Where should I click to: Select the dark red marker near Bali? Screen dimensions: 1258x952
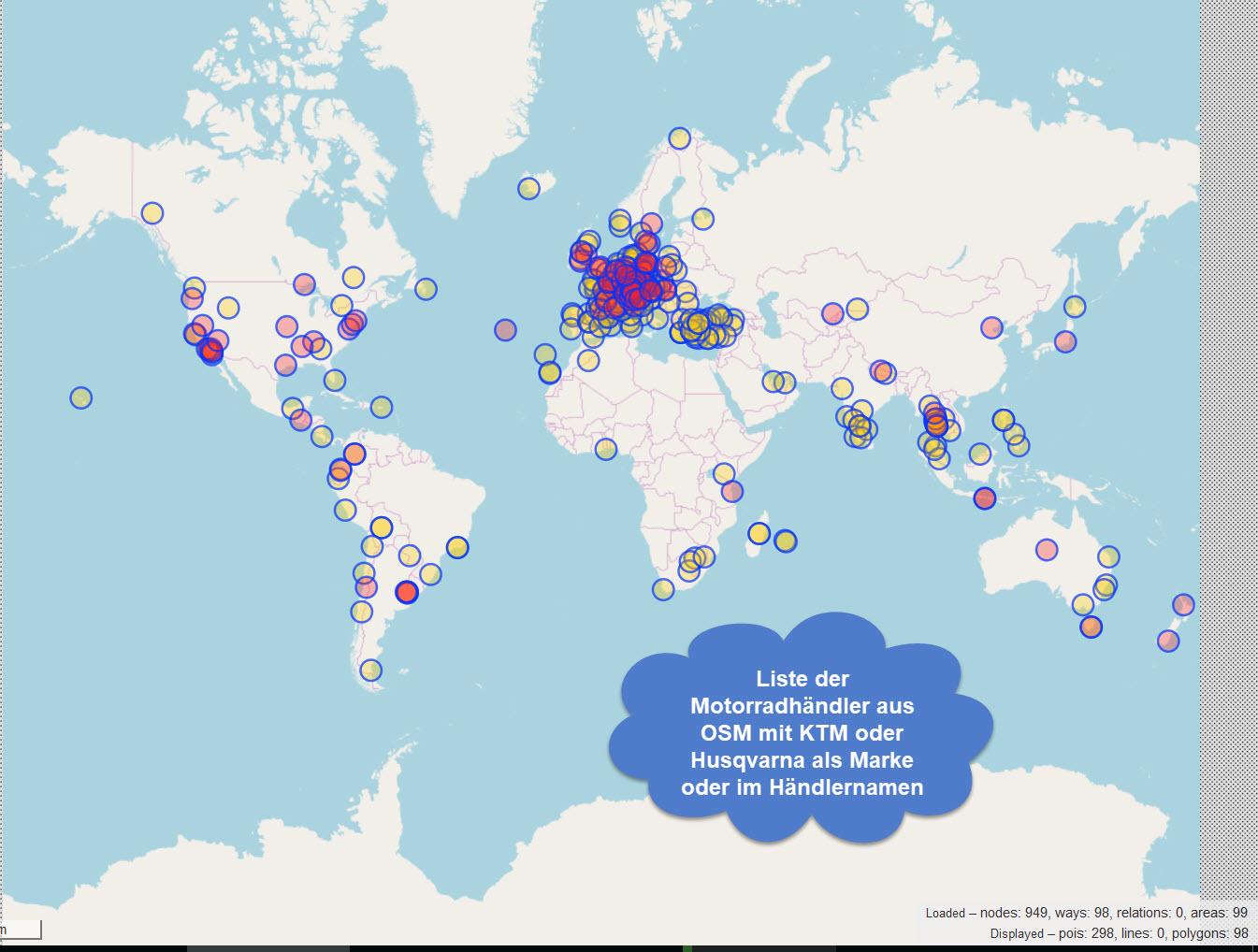pyautogui.click(x=984, y=498)
